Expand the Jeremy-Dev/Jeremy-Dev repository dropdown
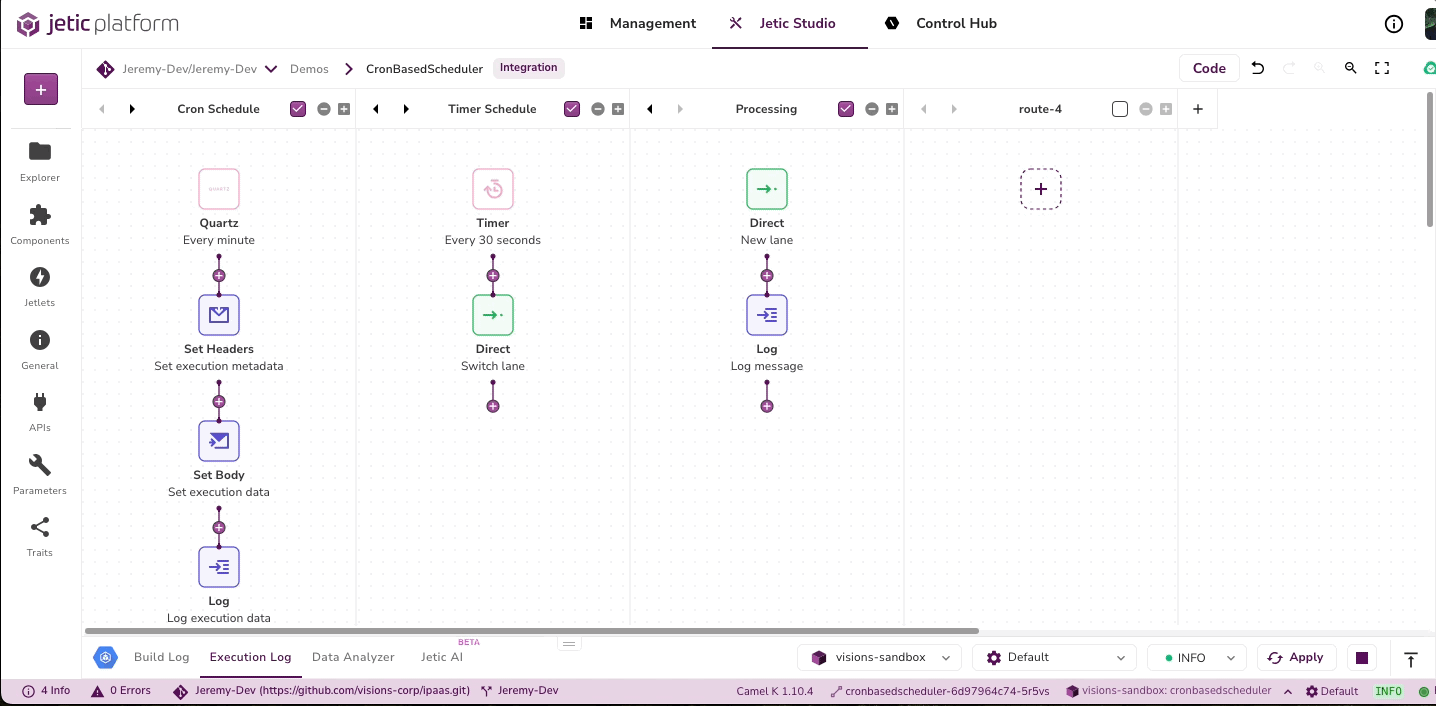The image size is (1436, 706). click(x=271, y=69)
